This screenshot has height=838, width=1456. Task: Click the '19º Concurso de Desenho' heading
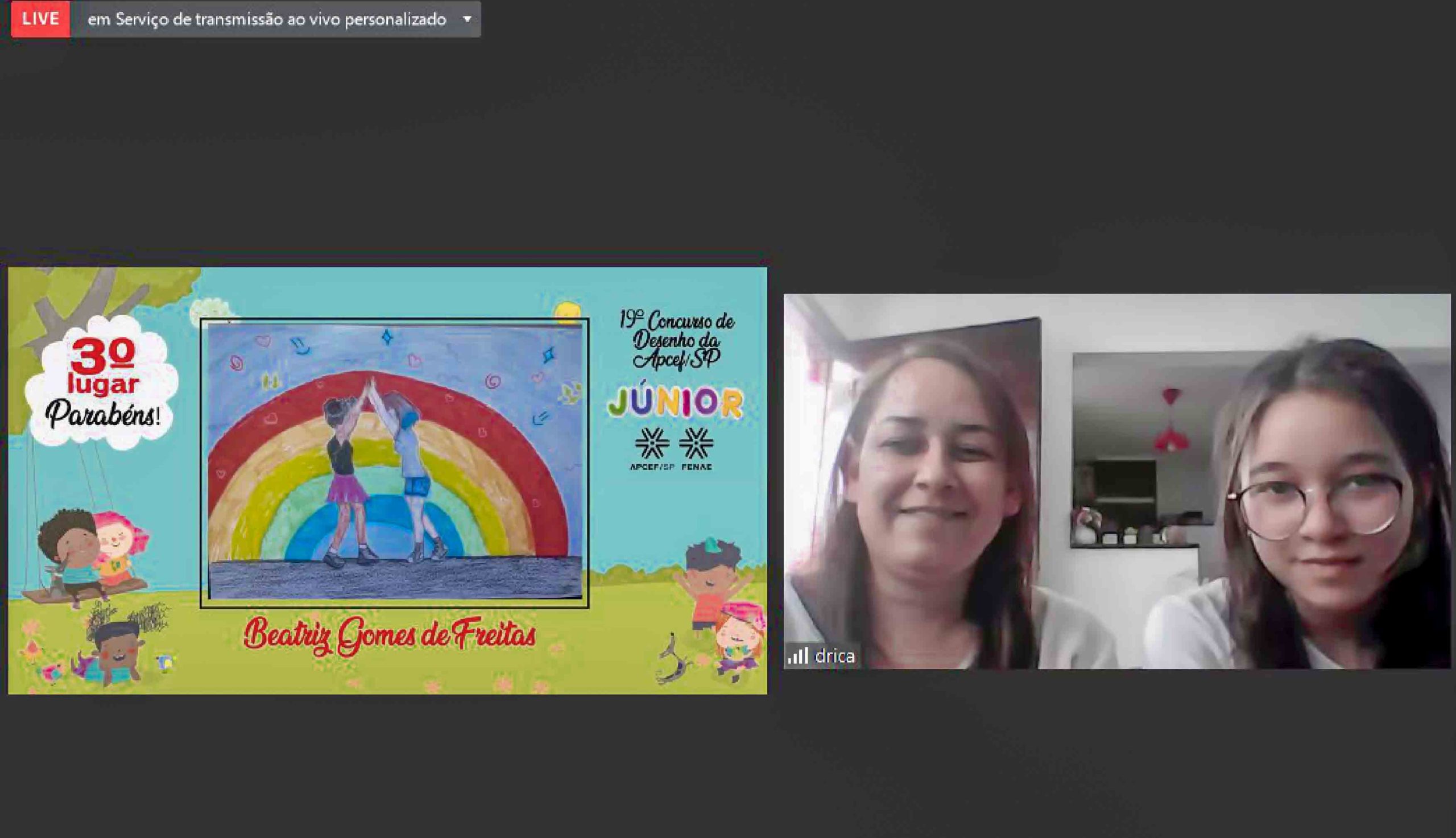(x=676, y=340)
